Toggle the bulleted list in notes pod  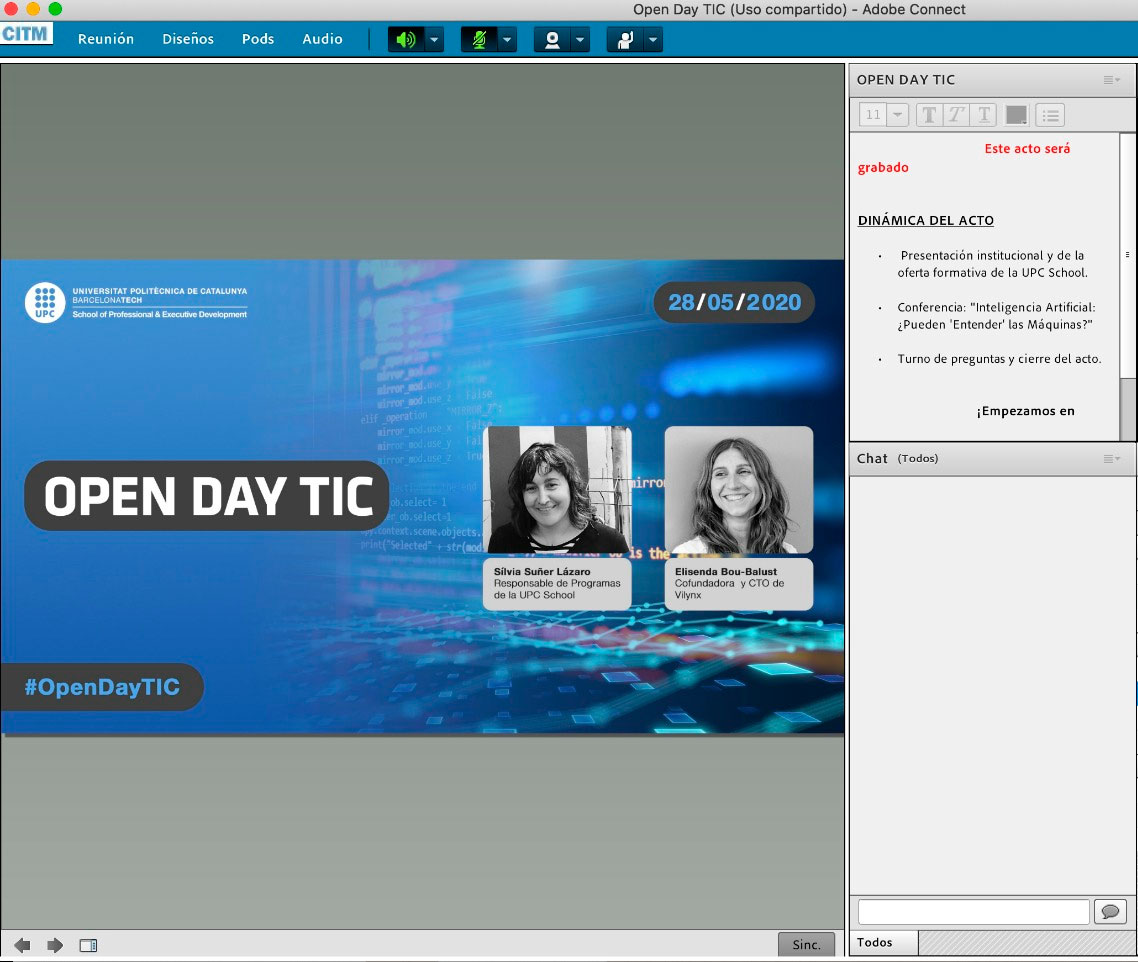(1050, 115)
